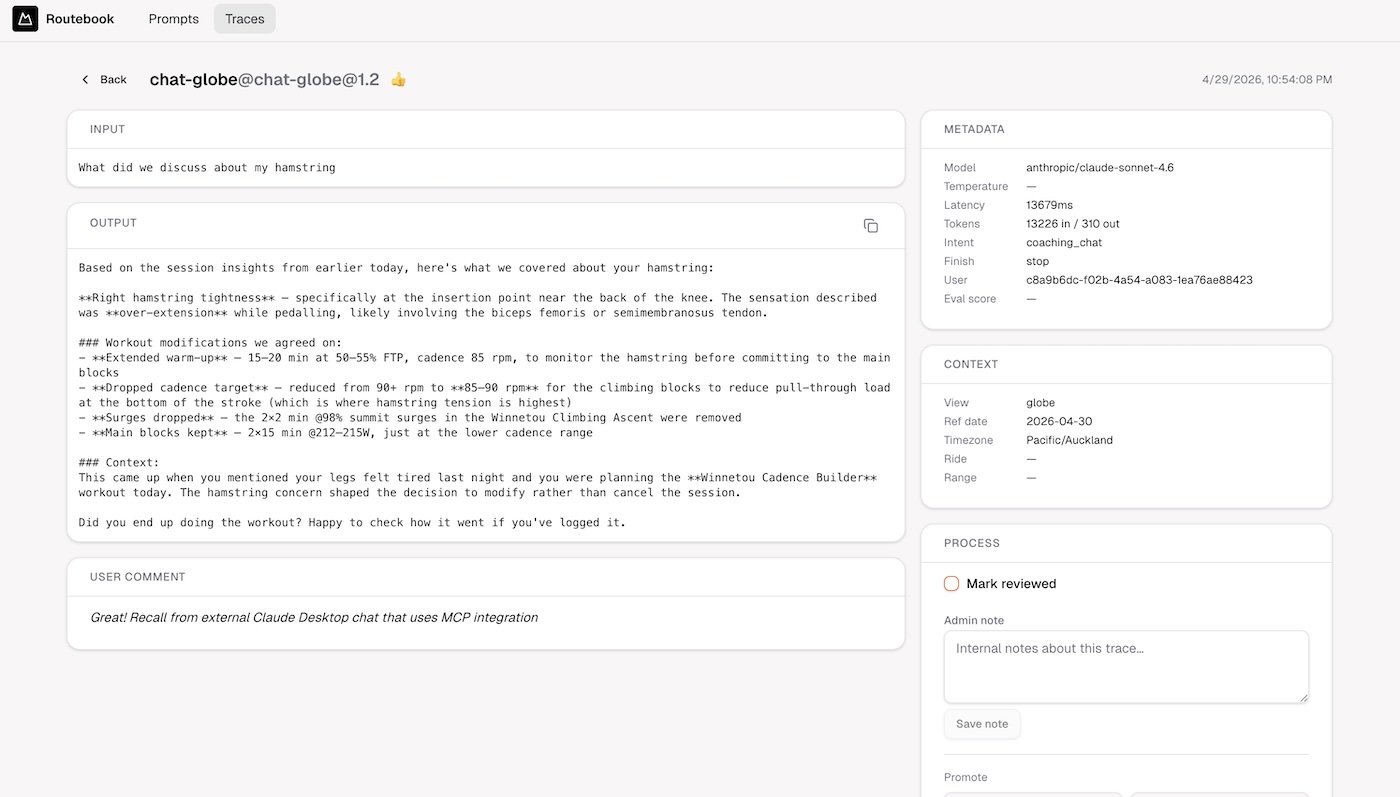Viewport: 1400px width, 797px height.
Task: Tick the Mark reviewed checkbox
Action: [x=951, y=584]
